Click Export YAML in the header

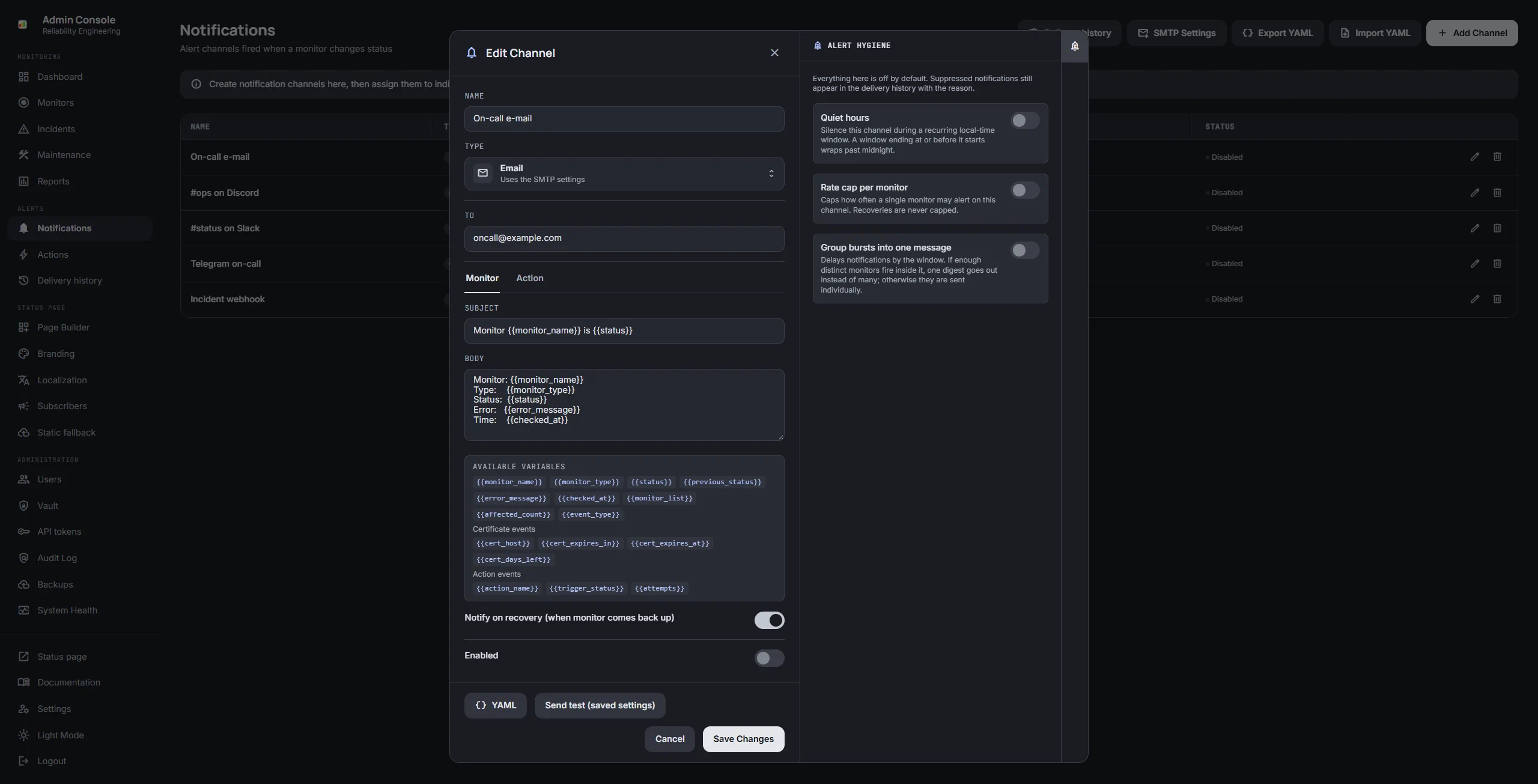1277,33
